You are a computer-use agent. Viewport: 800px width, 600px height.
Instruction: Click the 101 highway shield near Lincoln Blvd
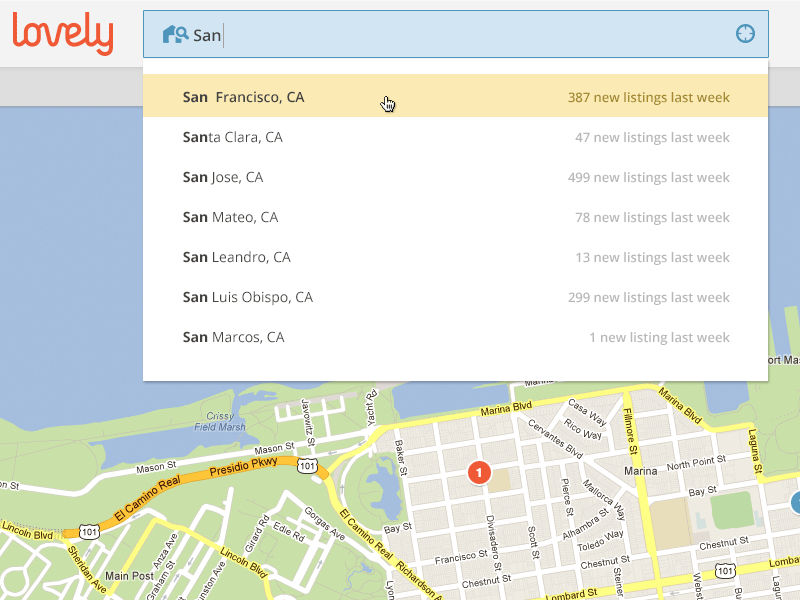click(90, 531)
